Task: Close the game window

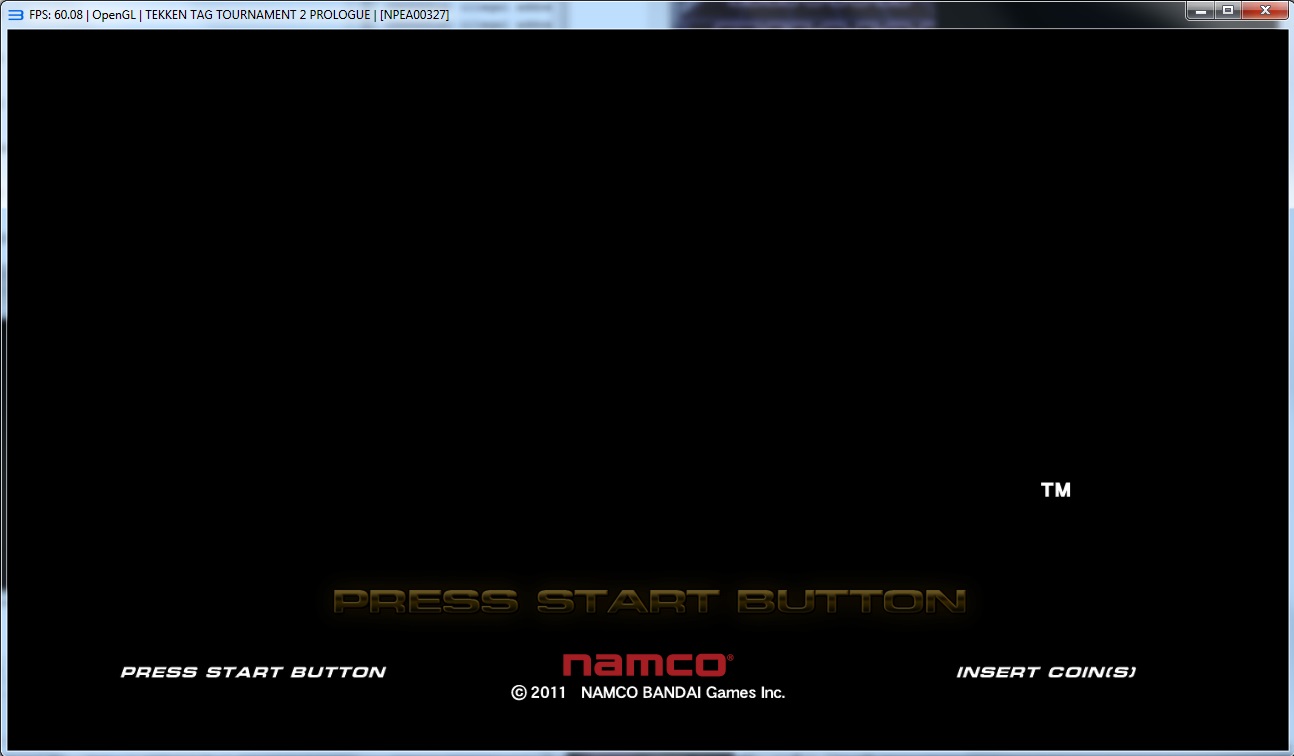Action: 1265,10
